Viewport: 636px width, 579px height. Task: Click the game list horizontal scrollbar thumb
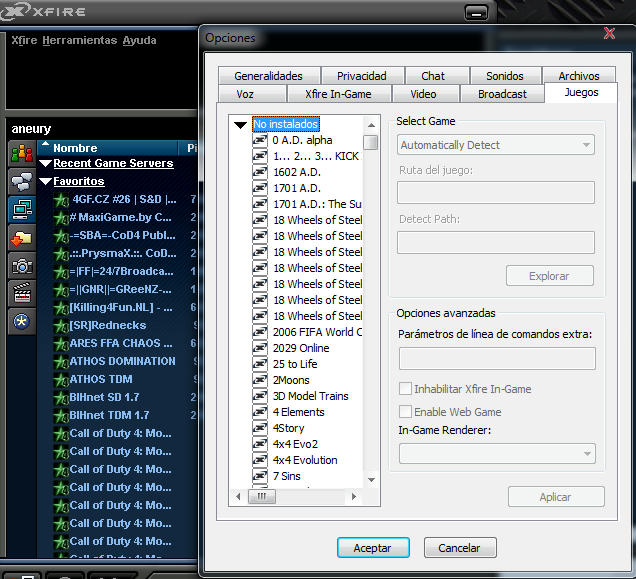tap(262, 496)
